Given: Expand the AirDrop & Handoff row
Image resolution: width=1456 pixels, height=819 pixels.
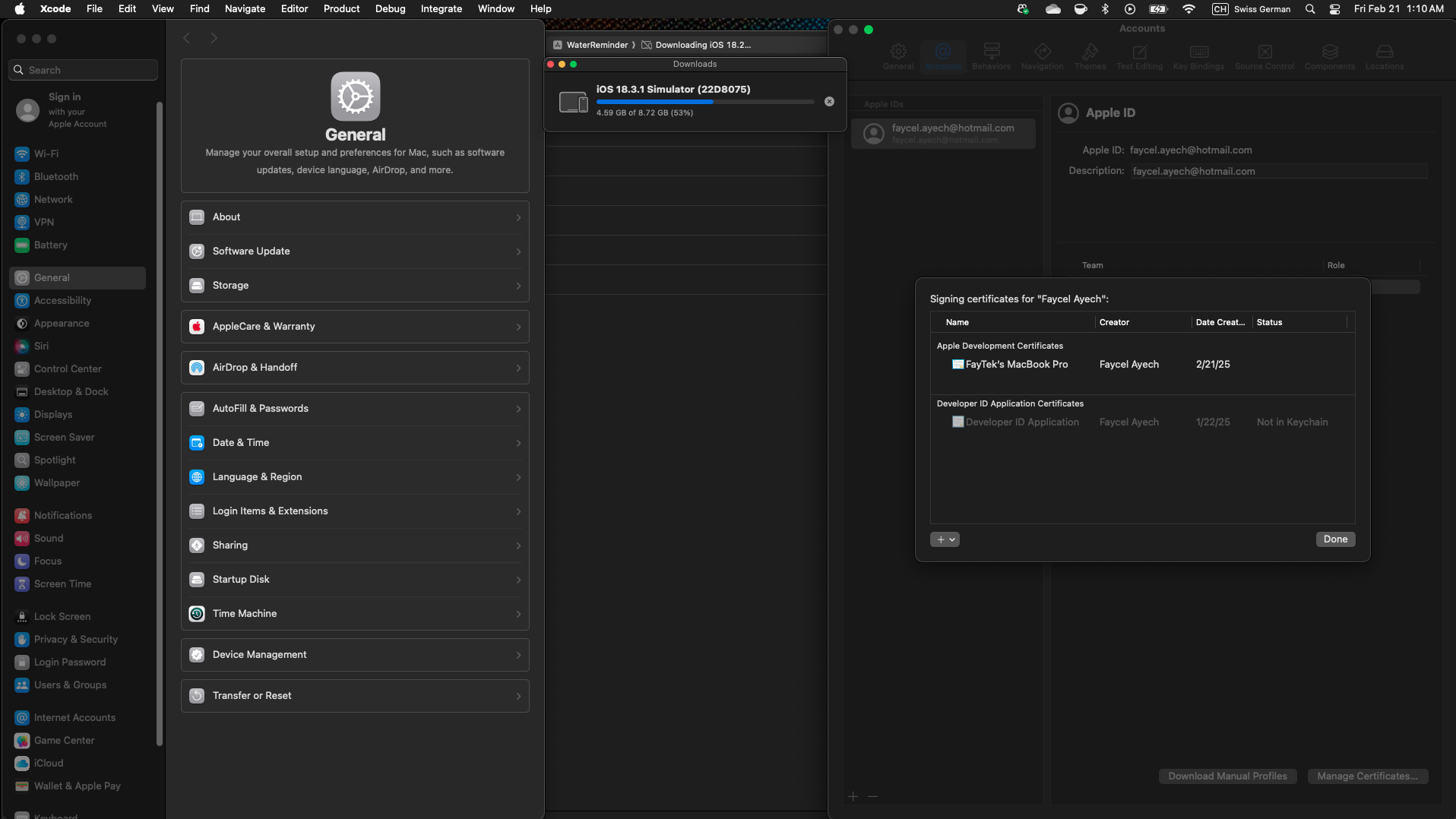Looking at the screenshot, I should tap(355, 368).
